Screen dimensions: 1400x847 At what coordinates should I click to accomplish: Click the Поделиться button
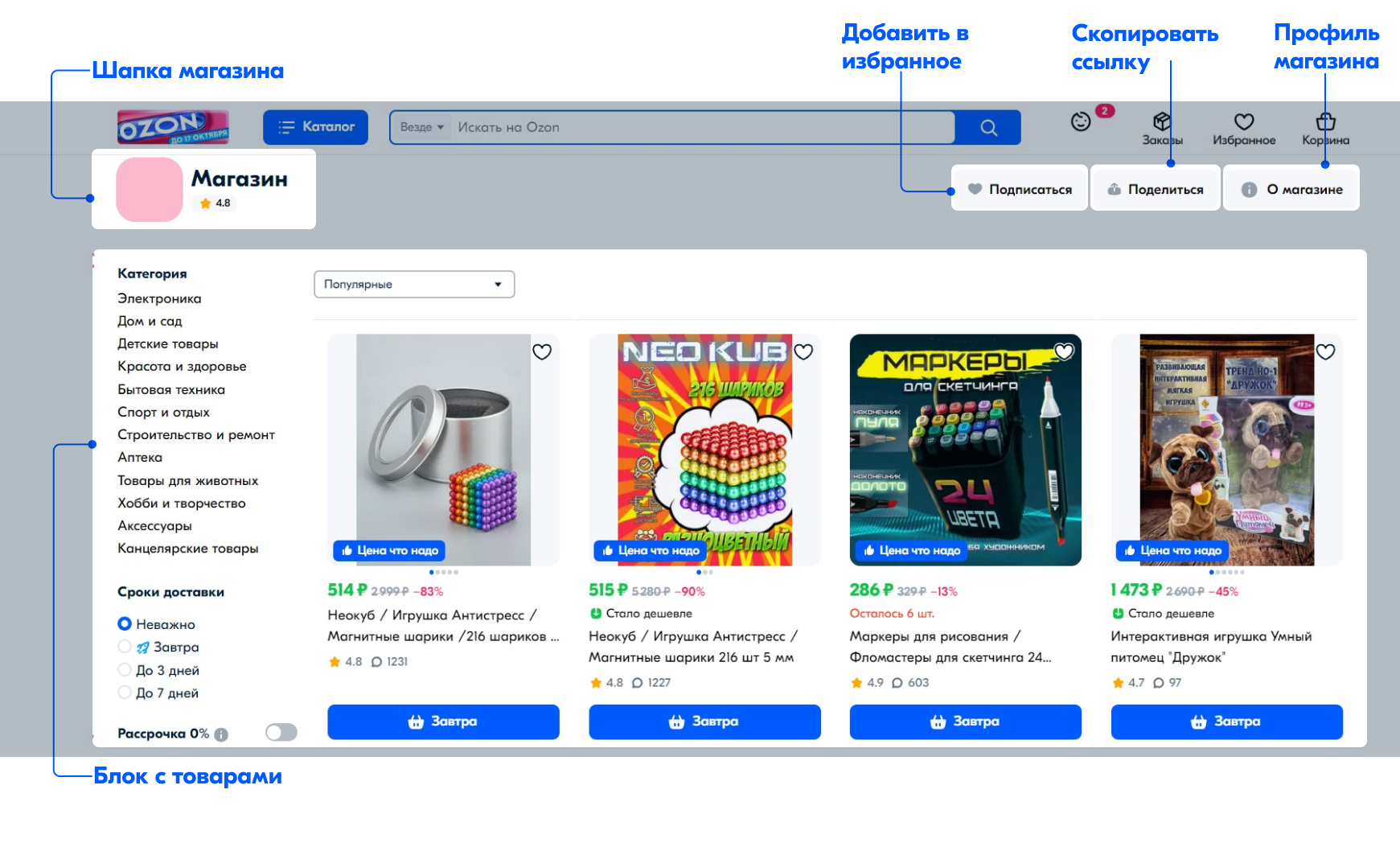point(1155,189)
